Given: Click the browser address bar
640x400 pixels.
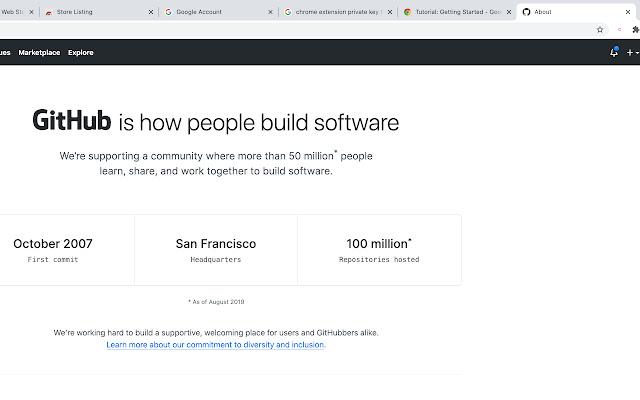Looking at the screenshot, I should [300, 30].
